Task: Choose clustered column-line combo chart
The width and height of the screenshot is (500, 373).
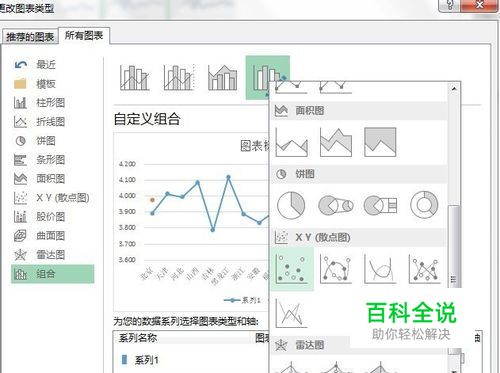Action: click(x=135, y=78)
